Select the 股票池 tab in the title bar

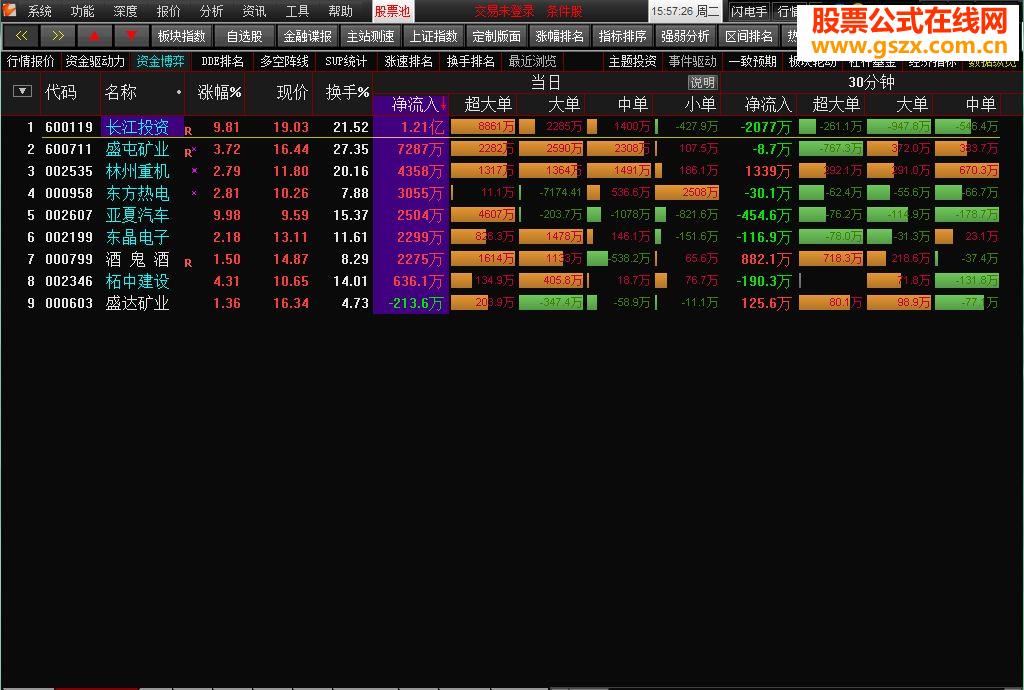point(392,11)
